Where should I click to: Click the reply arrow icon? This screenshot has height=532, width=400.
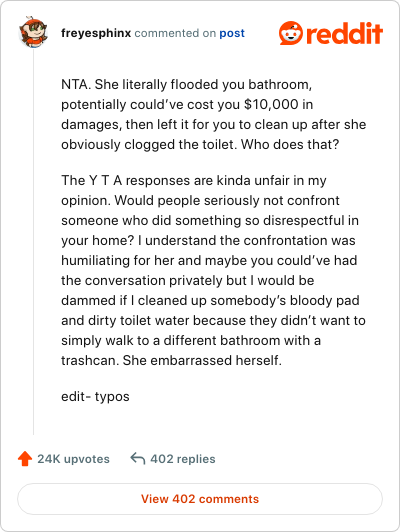pos(138,458)
